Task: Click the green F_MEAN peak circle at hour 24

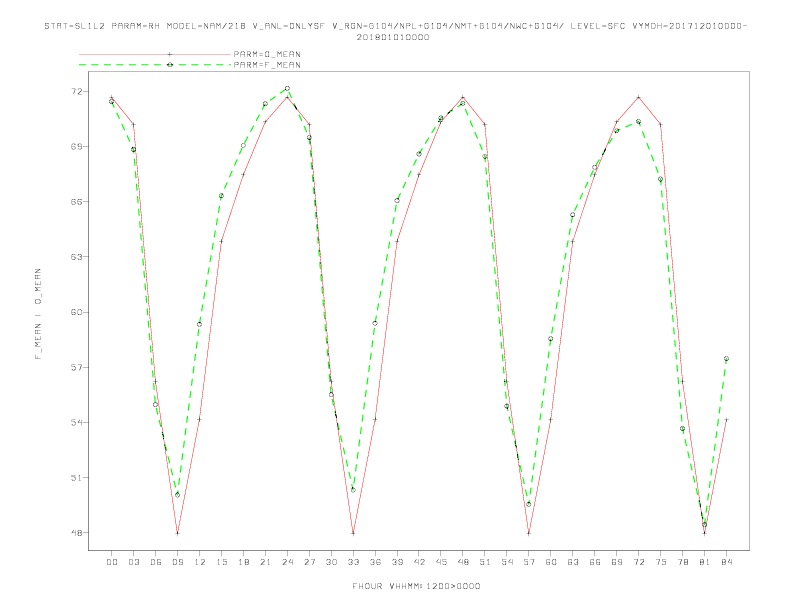Action: (x=287, y=88)
